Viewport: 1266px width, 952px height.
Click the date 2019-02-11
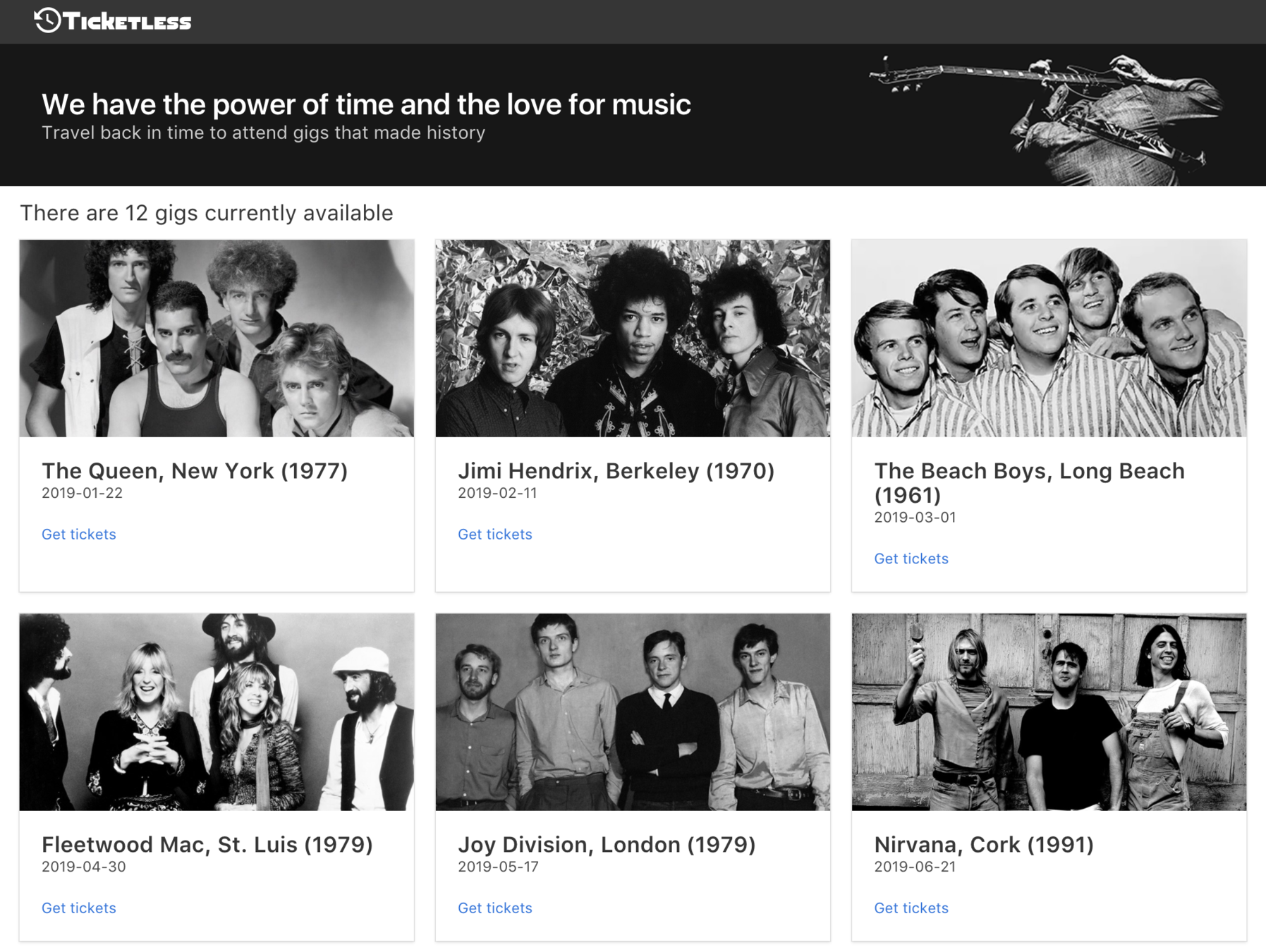tap(497, 493)
